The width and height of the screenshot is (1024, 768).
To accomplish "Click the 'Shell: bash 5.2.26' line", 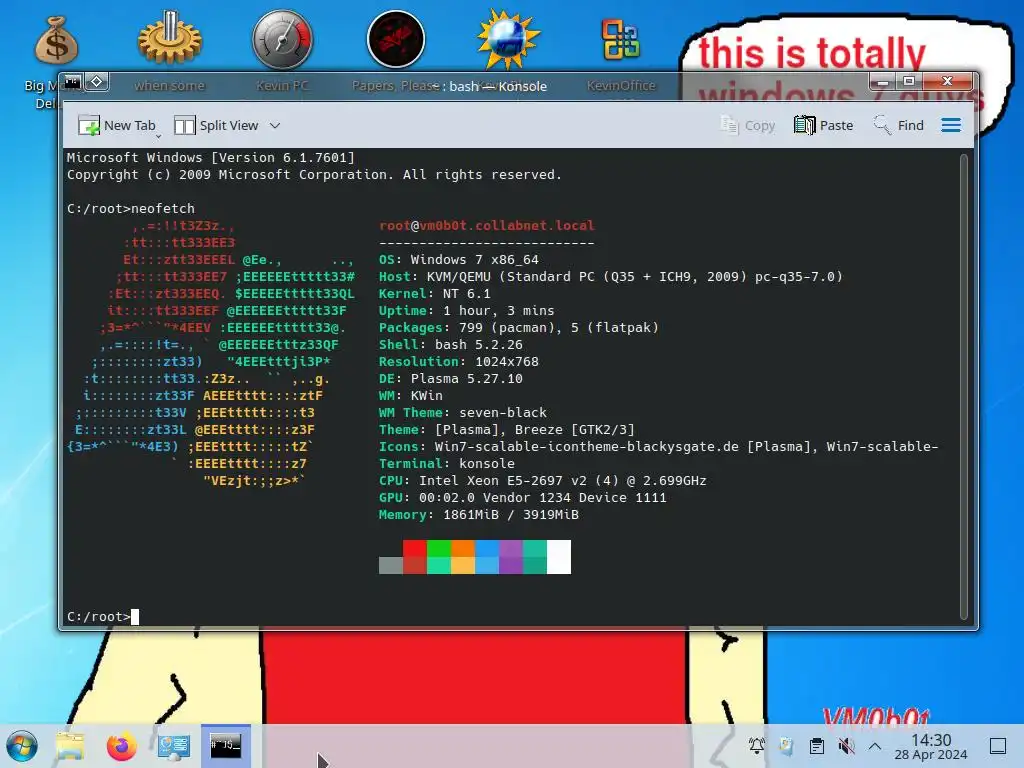I will coord(451,344).
